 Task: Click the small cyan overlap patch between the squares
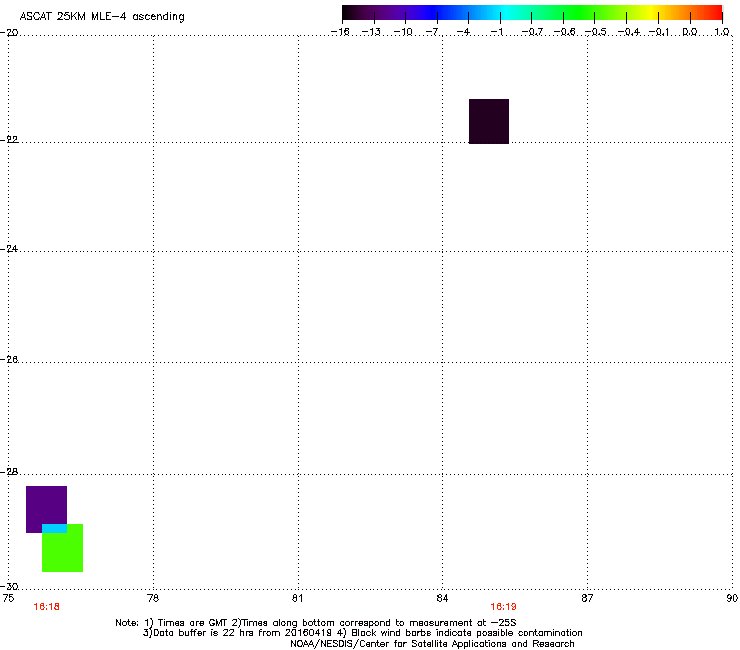point(54,528)
